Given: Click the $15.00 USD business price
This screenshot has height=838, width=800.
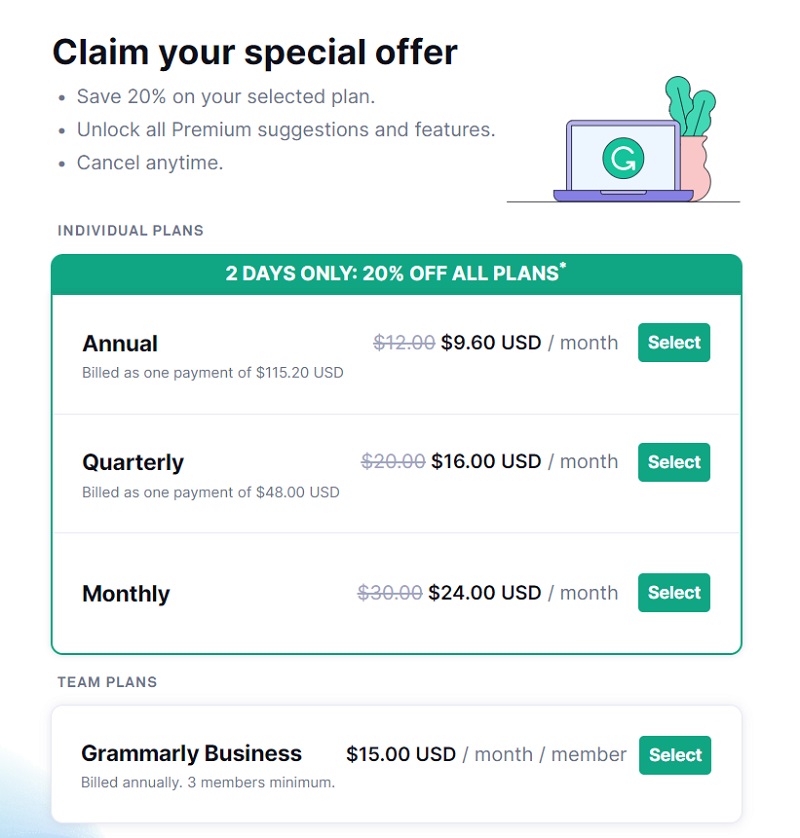Looking at the screenshot, I should [401, 754].
